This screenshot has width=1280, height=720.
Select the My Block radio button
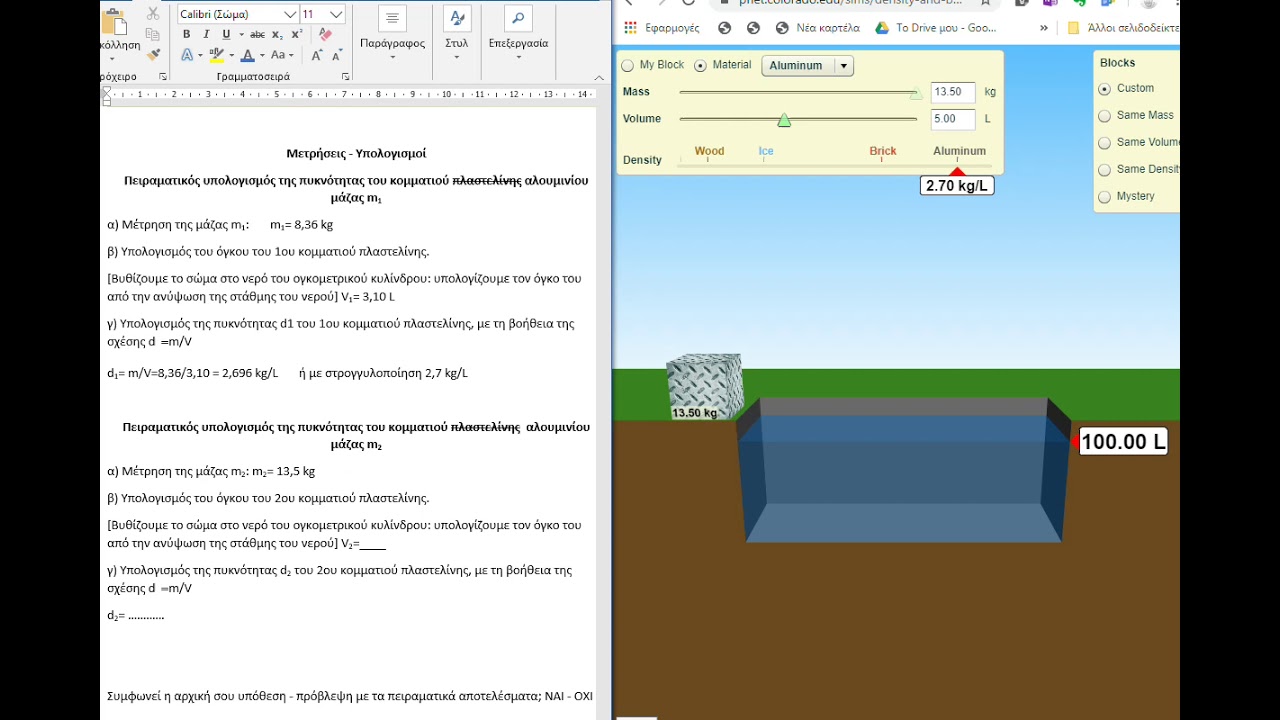pos(628,66)
